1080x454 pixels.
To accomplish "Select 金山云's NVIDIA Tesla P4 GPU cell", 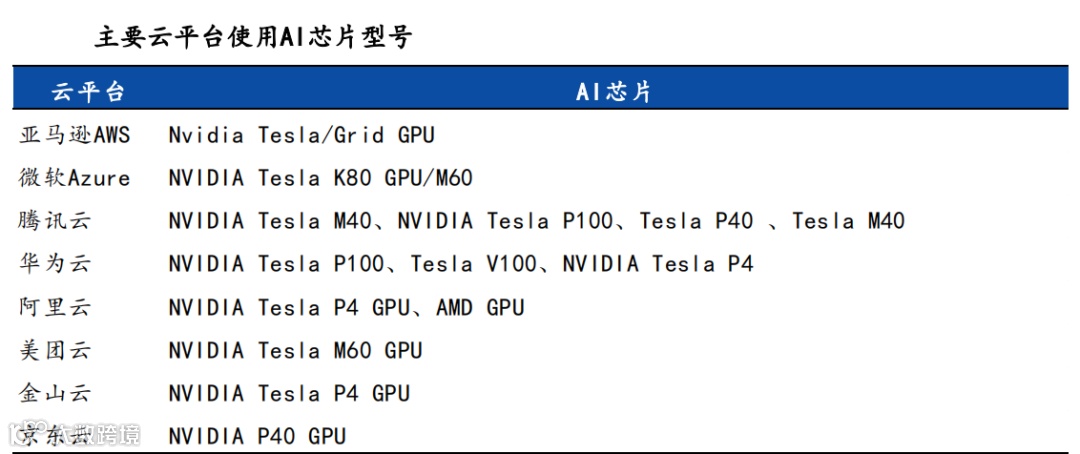I will [x=289, y=393].
